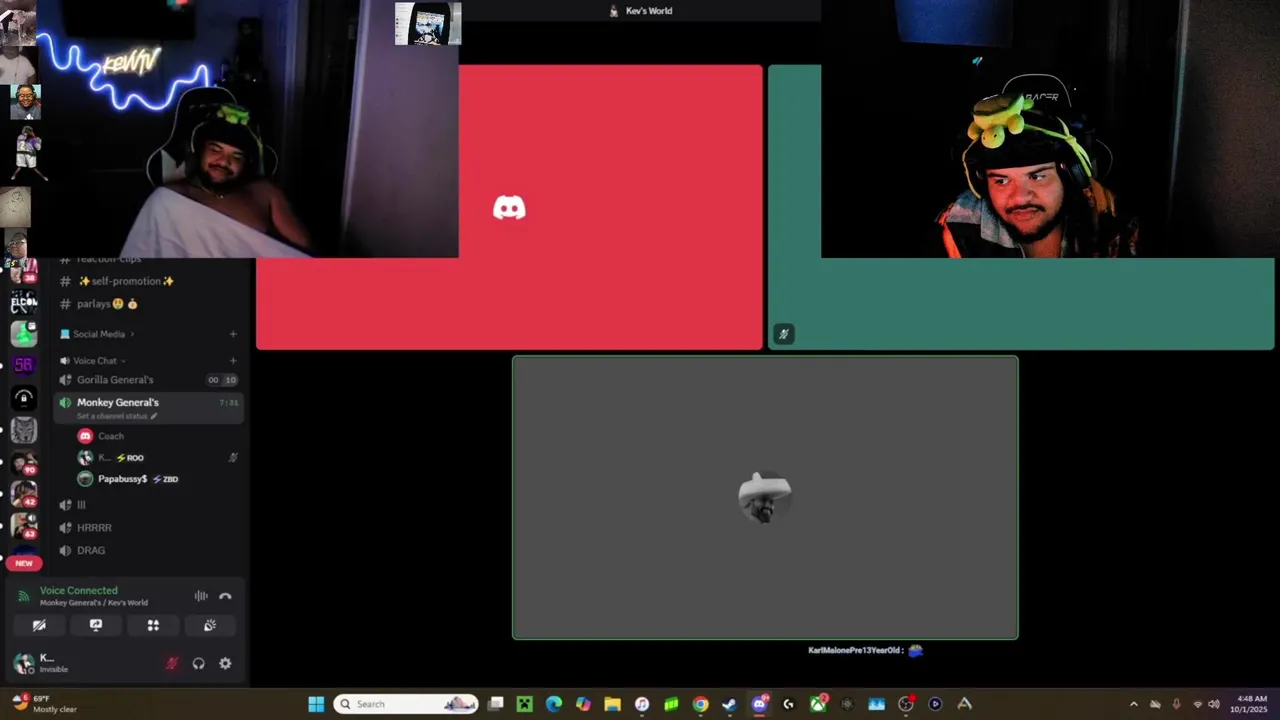This screenshot has width=1280, height=720.
Task: Open Steam from taskbar
Action: 730,704
